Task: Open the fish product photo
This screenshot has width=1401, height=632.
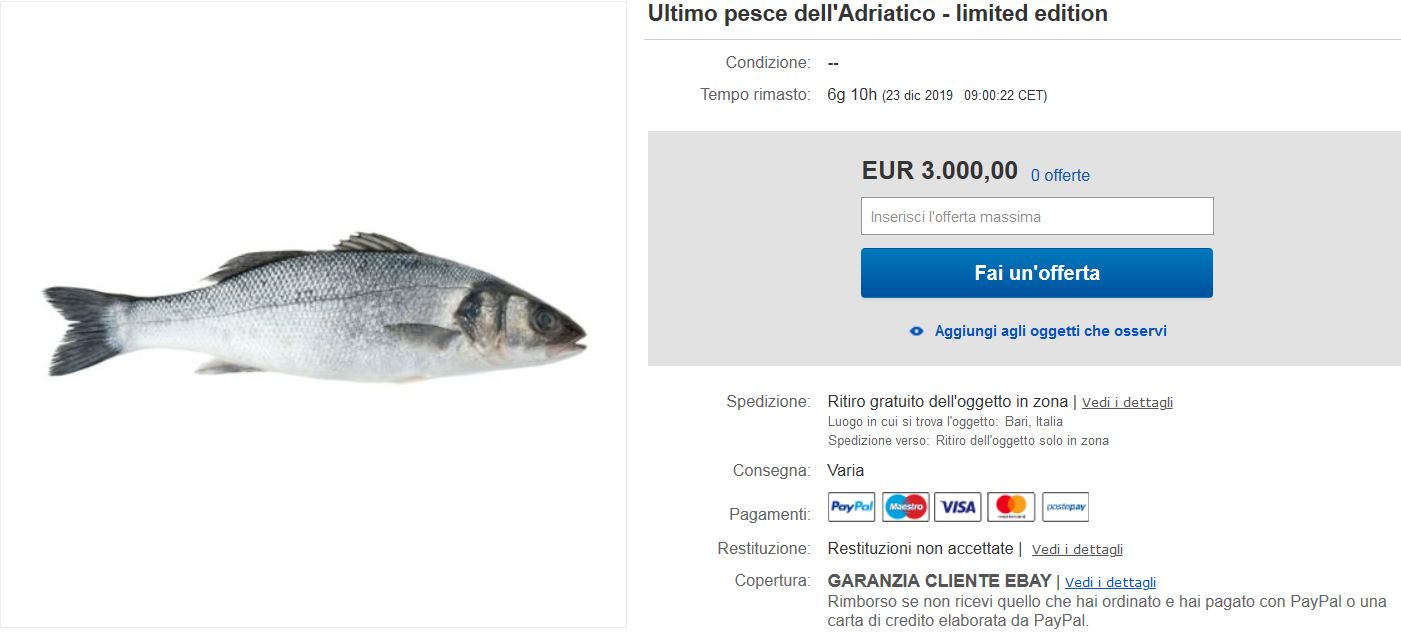Action: 314,312
